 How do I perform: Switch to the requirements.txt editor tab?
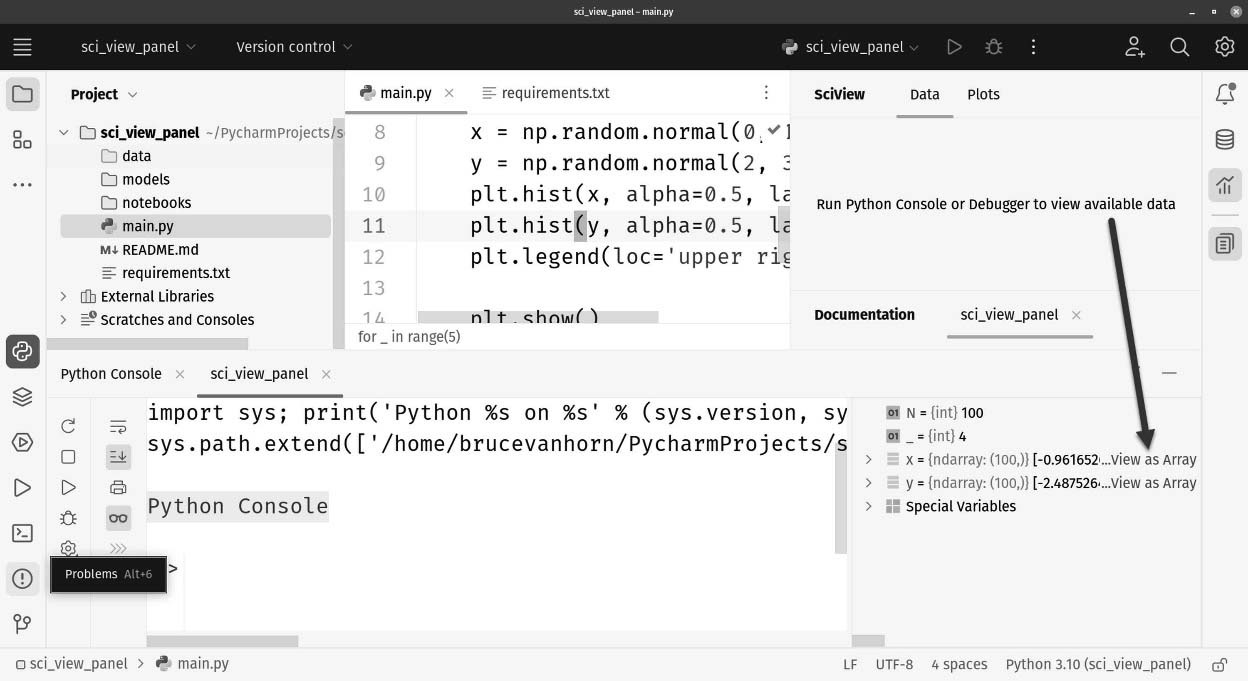coord(546,93)
